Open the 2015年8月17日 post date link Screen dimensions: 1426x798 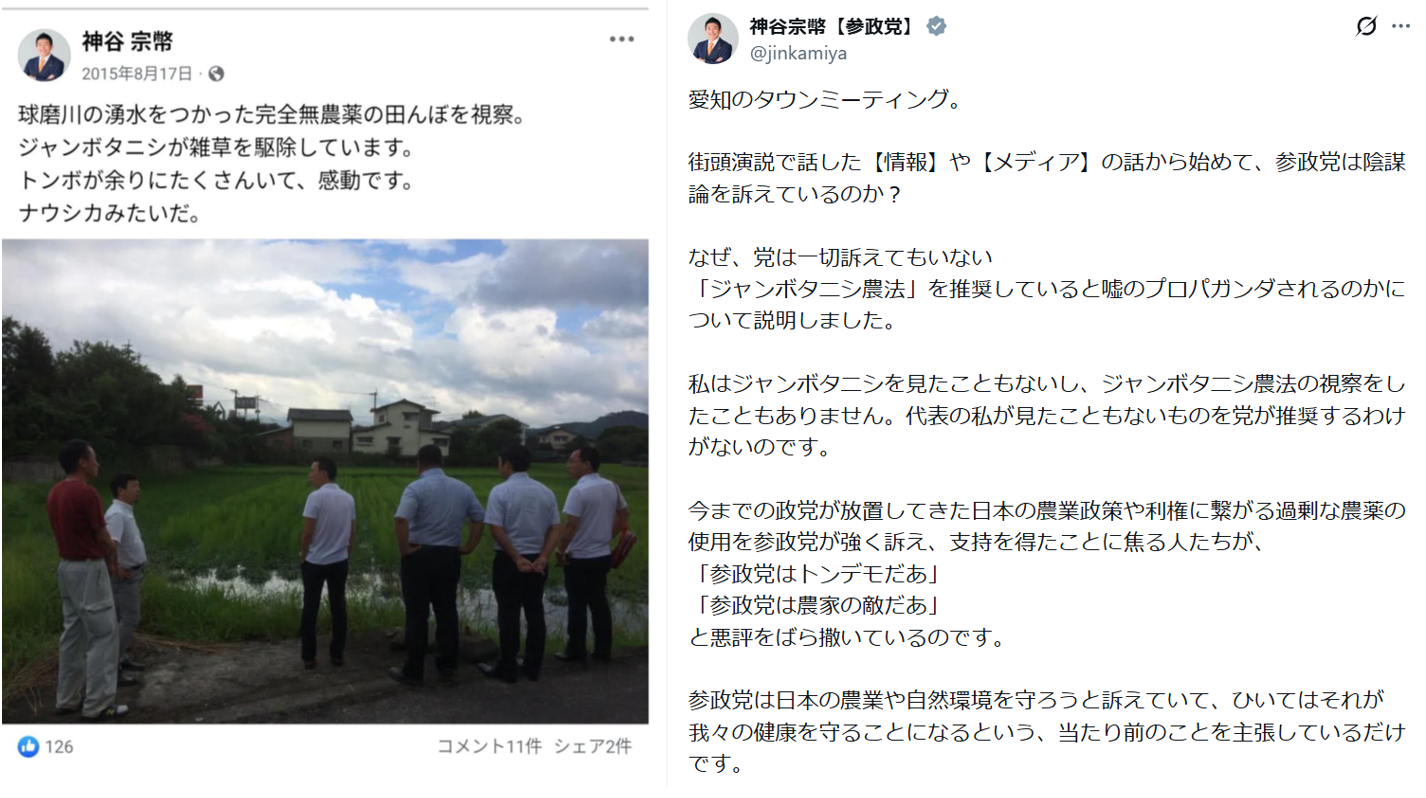(139, 74)
